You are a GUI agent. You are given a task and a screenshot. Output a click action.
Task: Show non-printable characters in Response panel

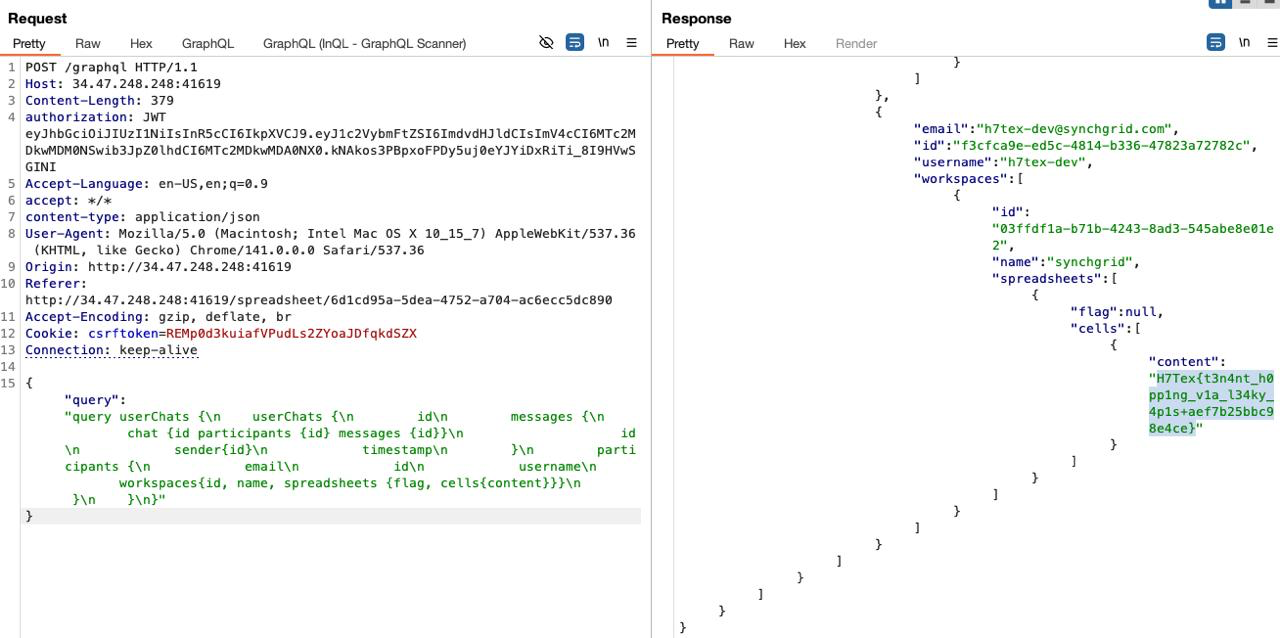[1244, 43]
